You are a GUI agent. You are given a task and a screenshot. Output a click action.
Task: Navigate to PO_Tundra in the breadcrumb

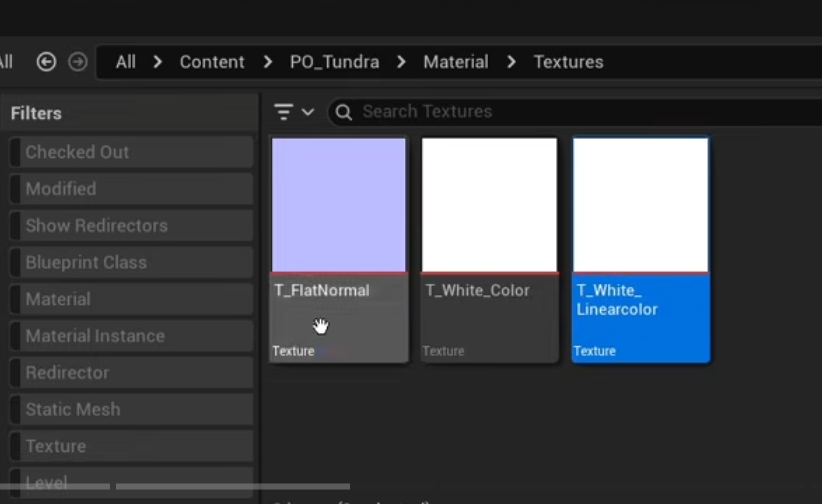click(334, 62)
